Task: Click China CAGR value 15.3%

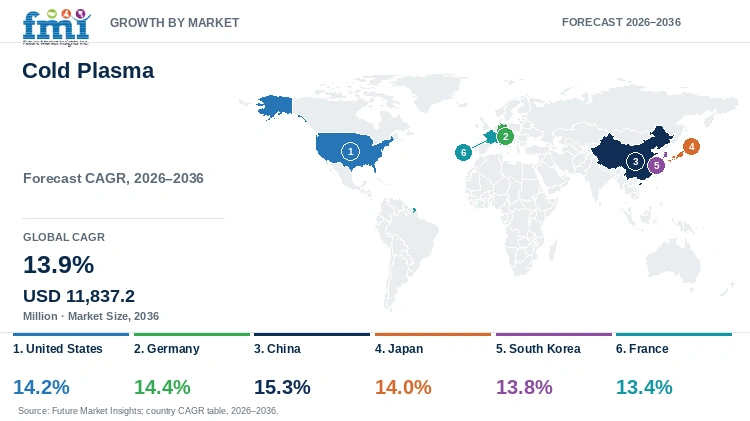Action: coord(282,387)
